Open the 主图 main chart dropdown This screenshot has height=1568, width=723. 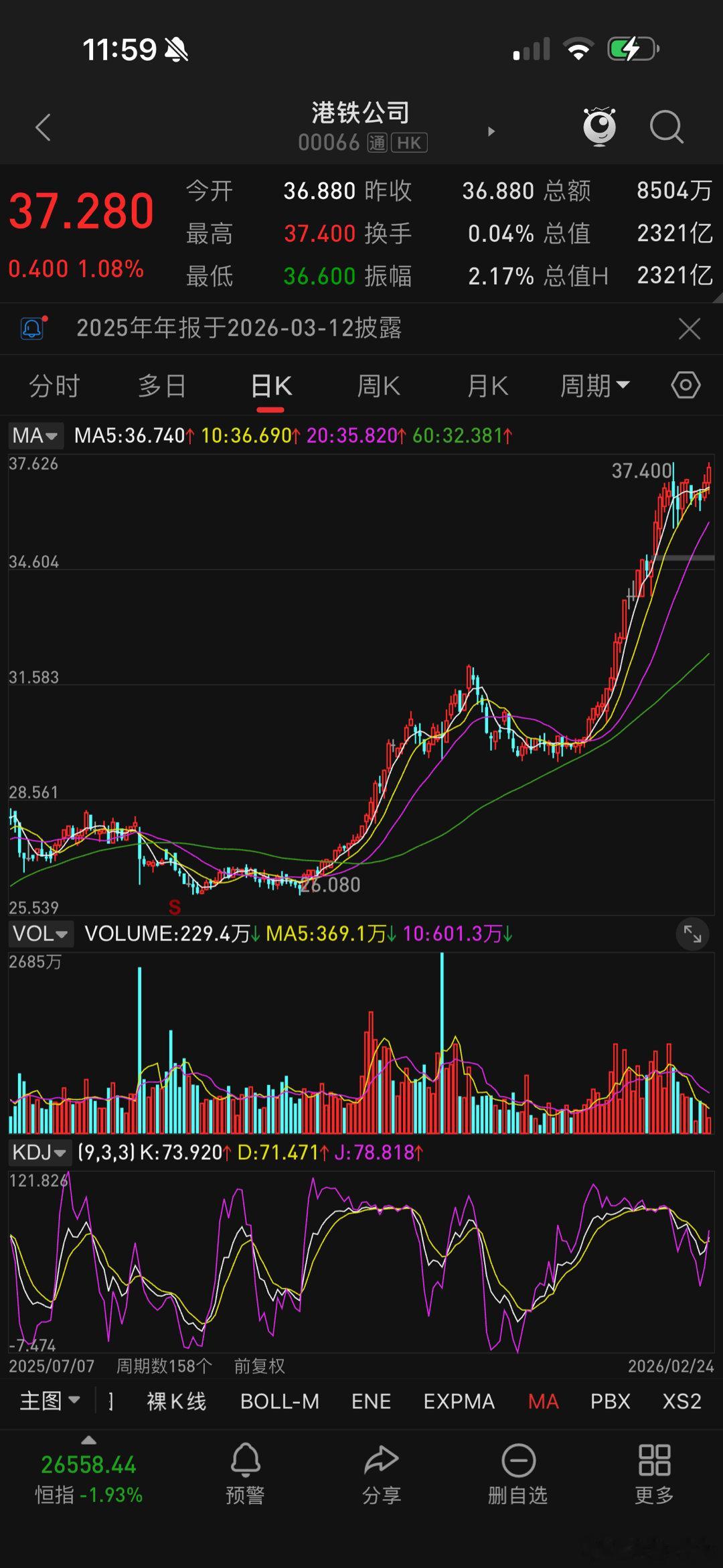point(50,1401)
